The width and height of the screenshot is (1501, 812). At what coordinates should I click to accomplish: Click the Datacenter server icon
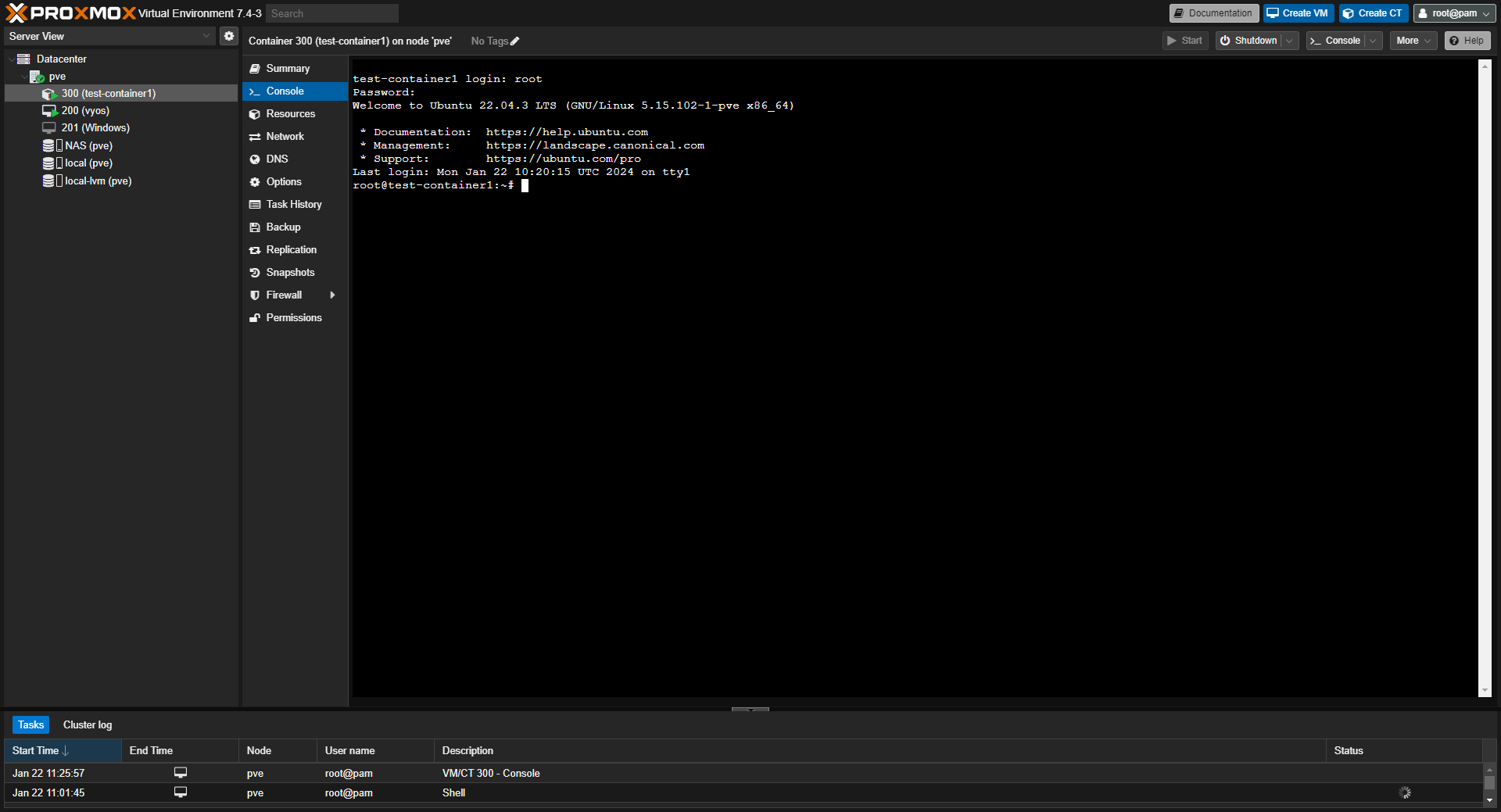(x=23, y=59)
